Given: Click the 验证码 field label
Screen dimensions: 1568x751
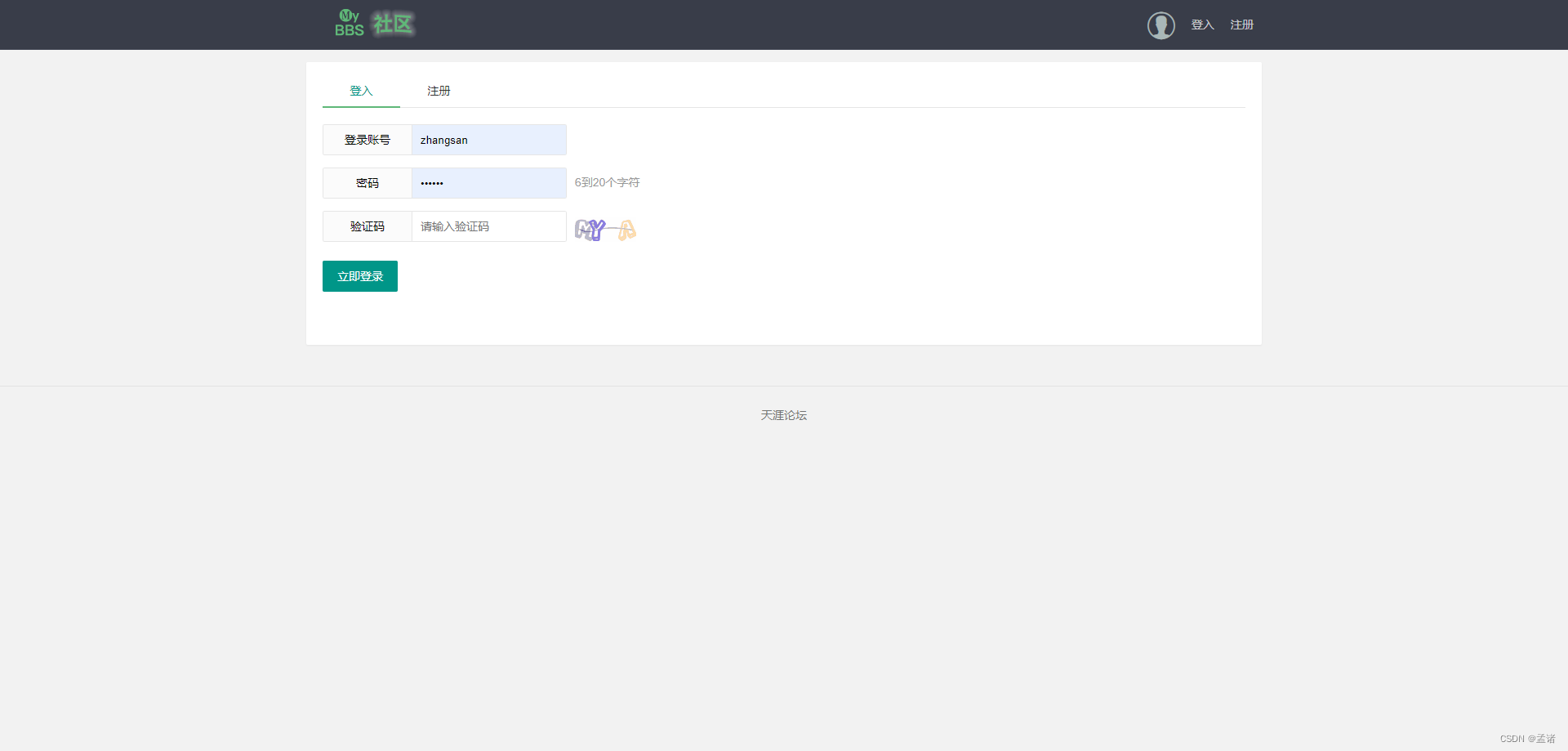Looking at the screenshot, I should (367, 226).
